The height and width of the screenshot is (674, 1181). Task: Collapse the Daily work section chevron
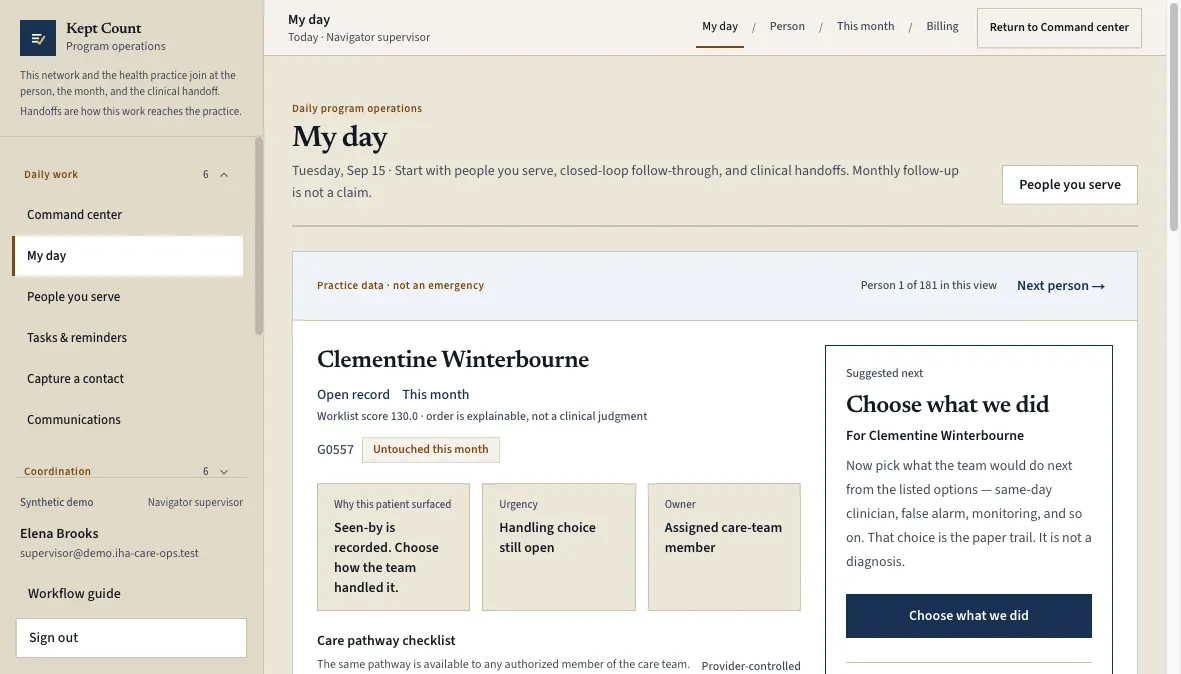[224, 175]
